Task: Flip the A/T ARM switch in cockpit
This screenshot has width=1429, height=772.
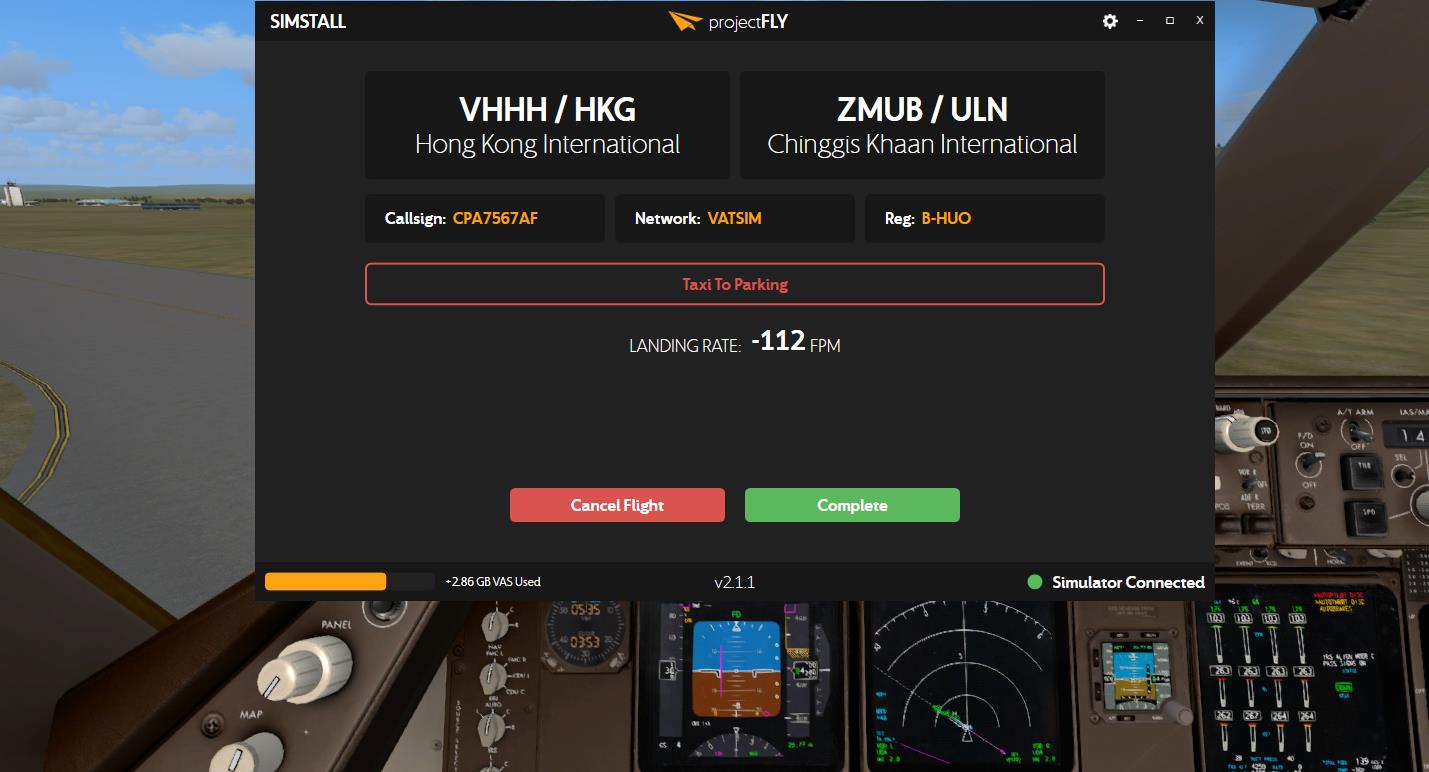Action: tap(1357, 431)
